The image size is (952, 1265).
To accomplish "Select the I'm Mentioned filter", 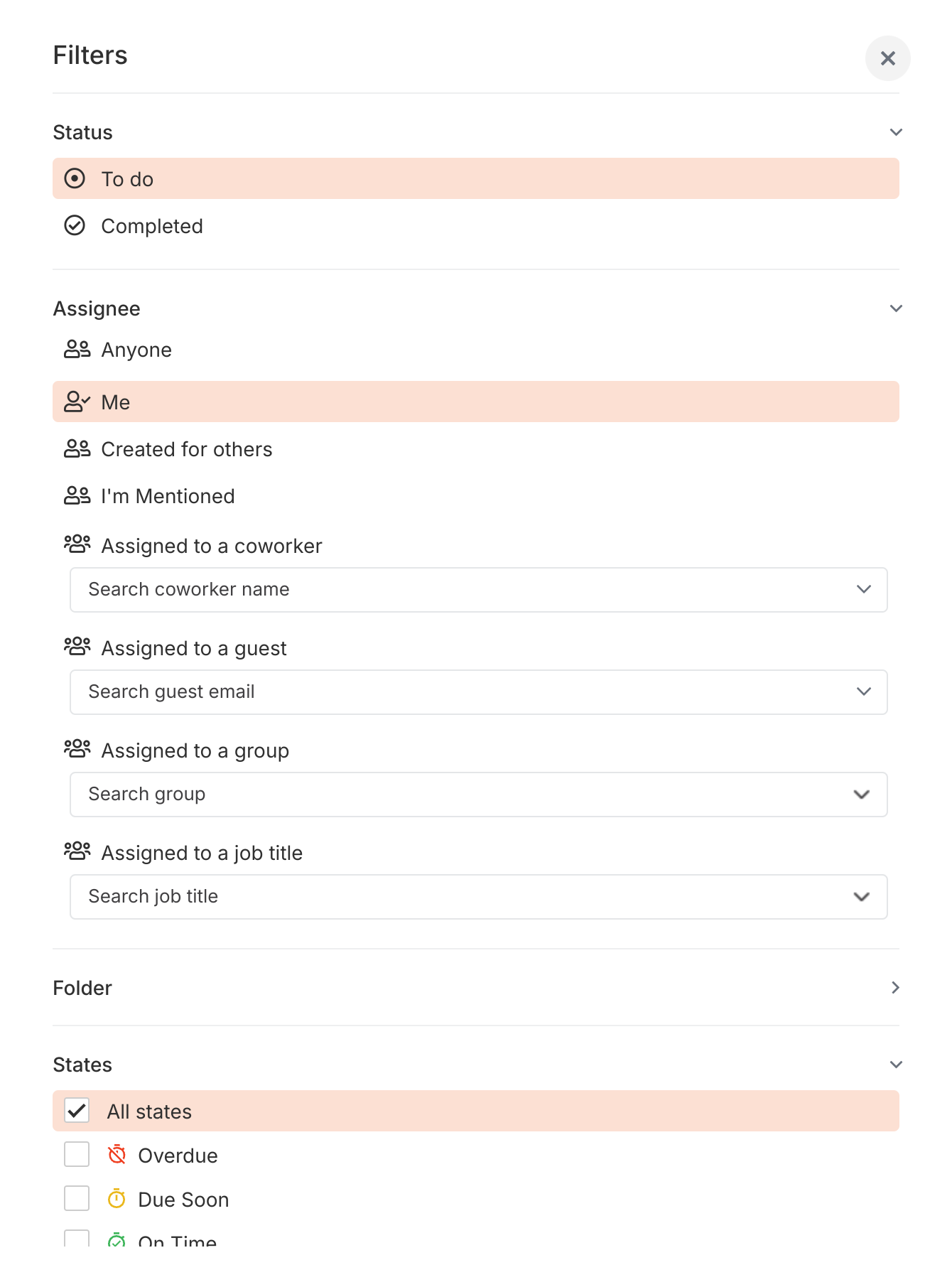I will point(168,495).
